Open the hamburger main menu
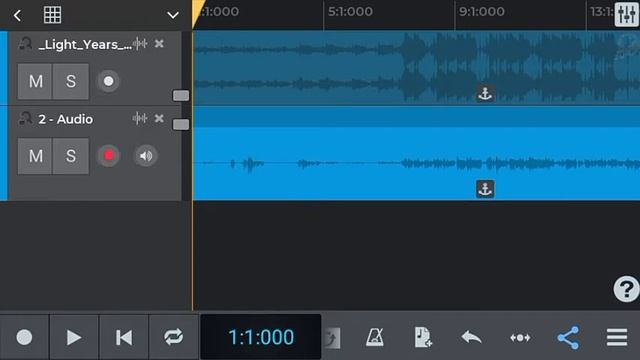The height and width of the screenshot is (360, 640). tap(617, 338)
